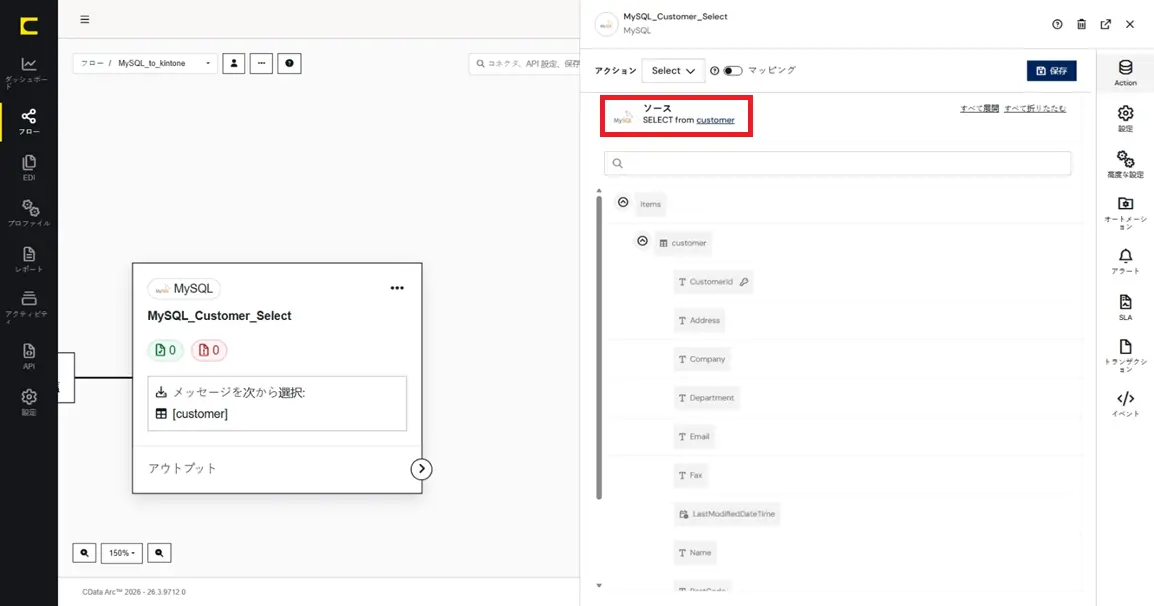The height and width of the screenshot is (606, 1154).
Task: Open the advanced settings tab
Action: (x=1125, y=164)
